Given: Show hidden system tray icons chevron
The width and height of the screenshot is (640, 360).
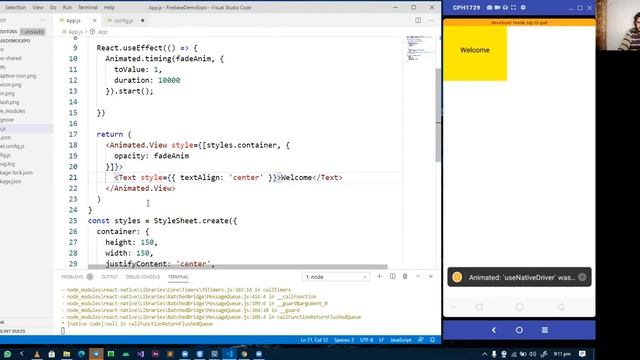Looking at the screenshot, I should coord(484,354).
